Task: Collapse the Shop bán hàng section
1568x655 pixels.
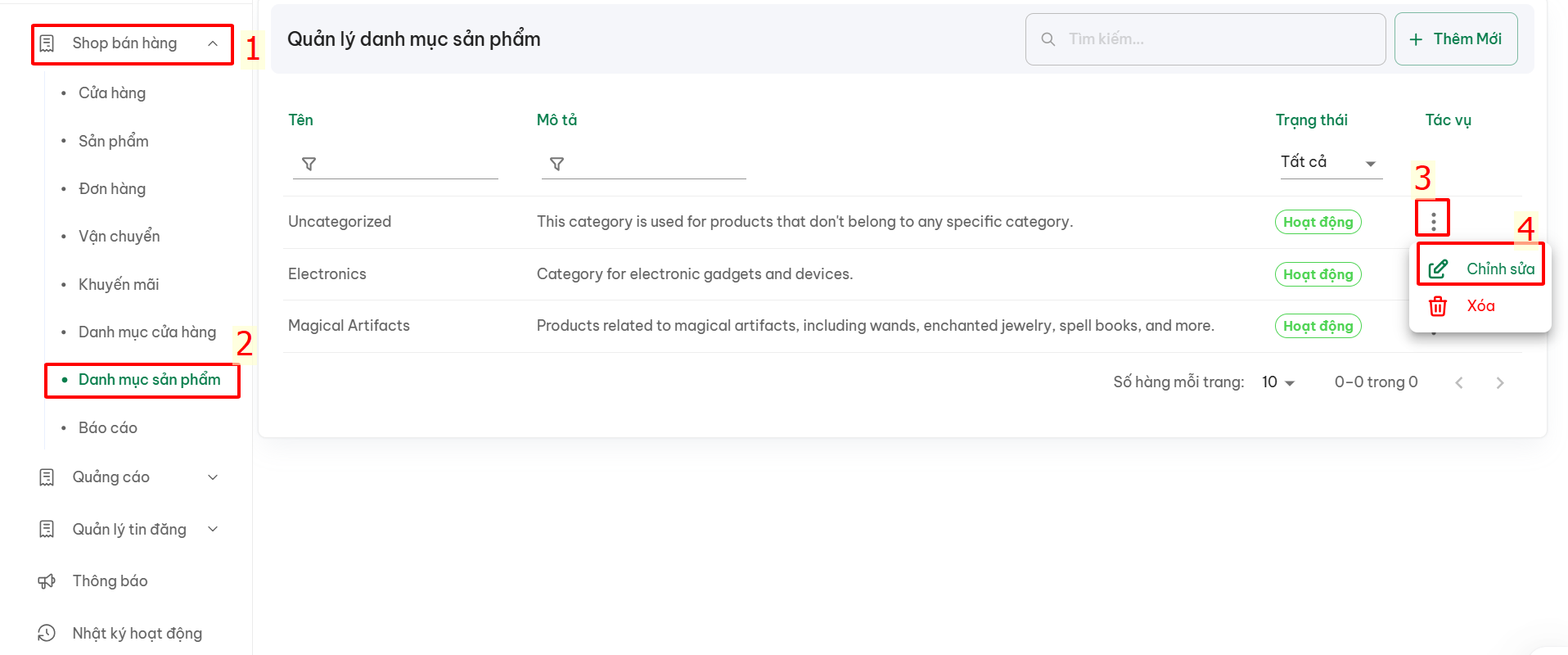Action: (x=133, y=43)
